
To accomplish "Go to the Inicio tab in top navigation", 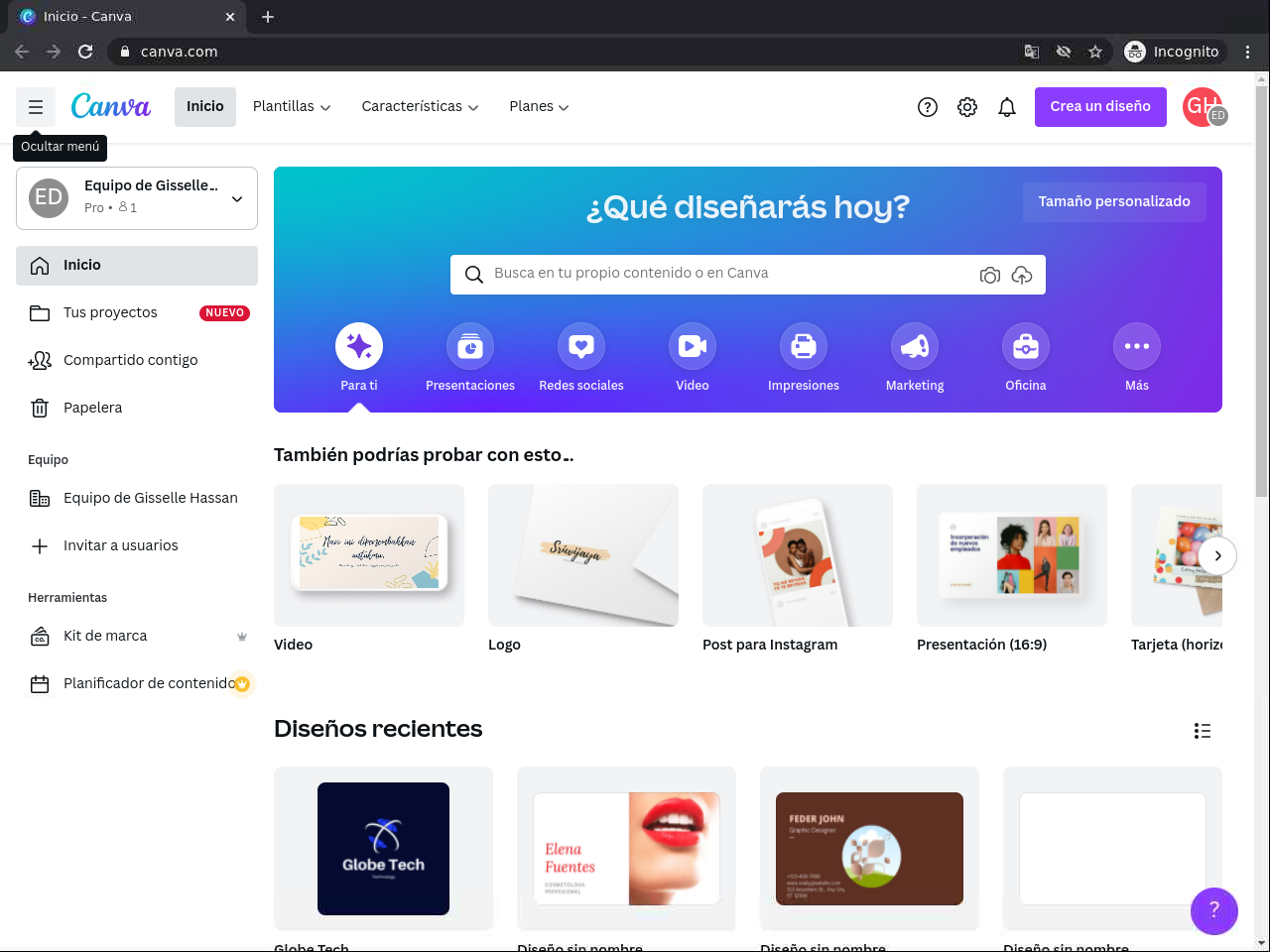I will pos(205,107).
